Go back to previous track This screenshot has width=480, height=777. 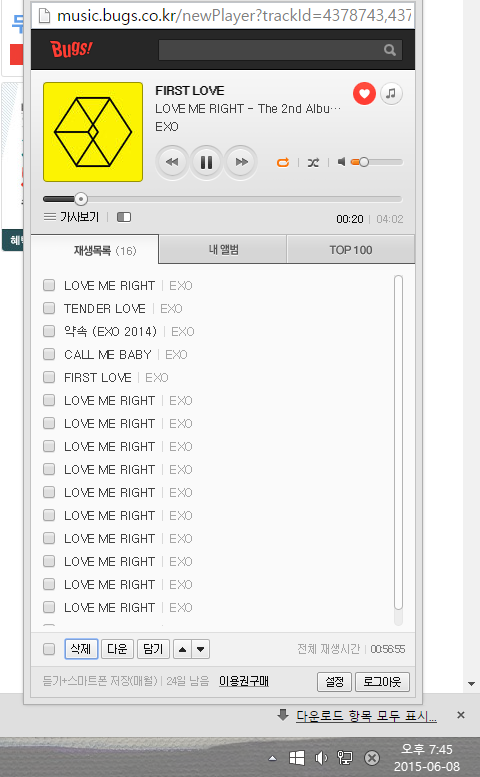(172, 162)
